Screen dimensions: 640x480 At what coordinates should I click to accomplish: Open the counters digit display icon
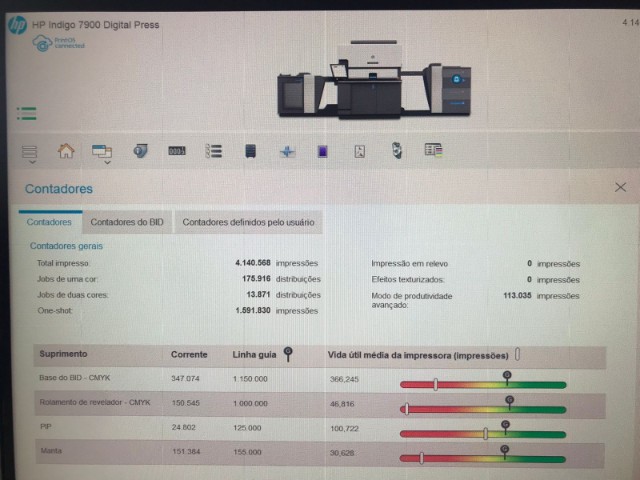[x=177, y=151]
